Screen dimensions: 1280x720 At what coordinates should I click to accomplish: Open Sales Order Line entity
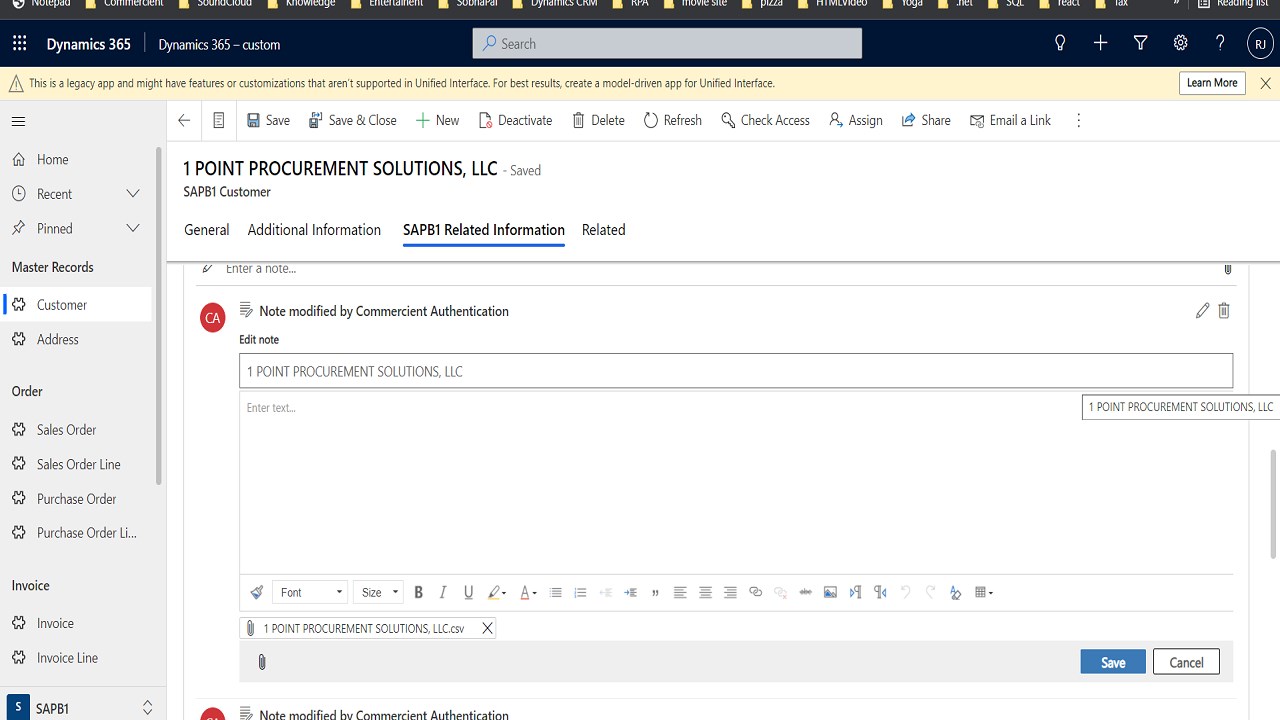click(x=76, y=464)
